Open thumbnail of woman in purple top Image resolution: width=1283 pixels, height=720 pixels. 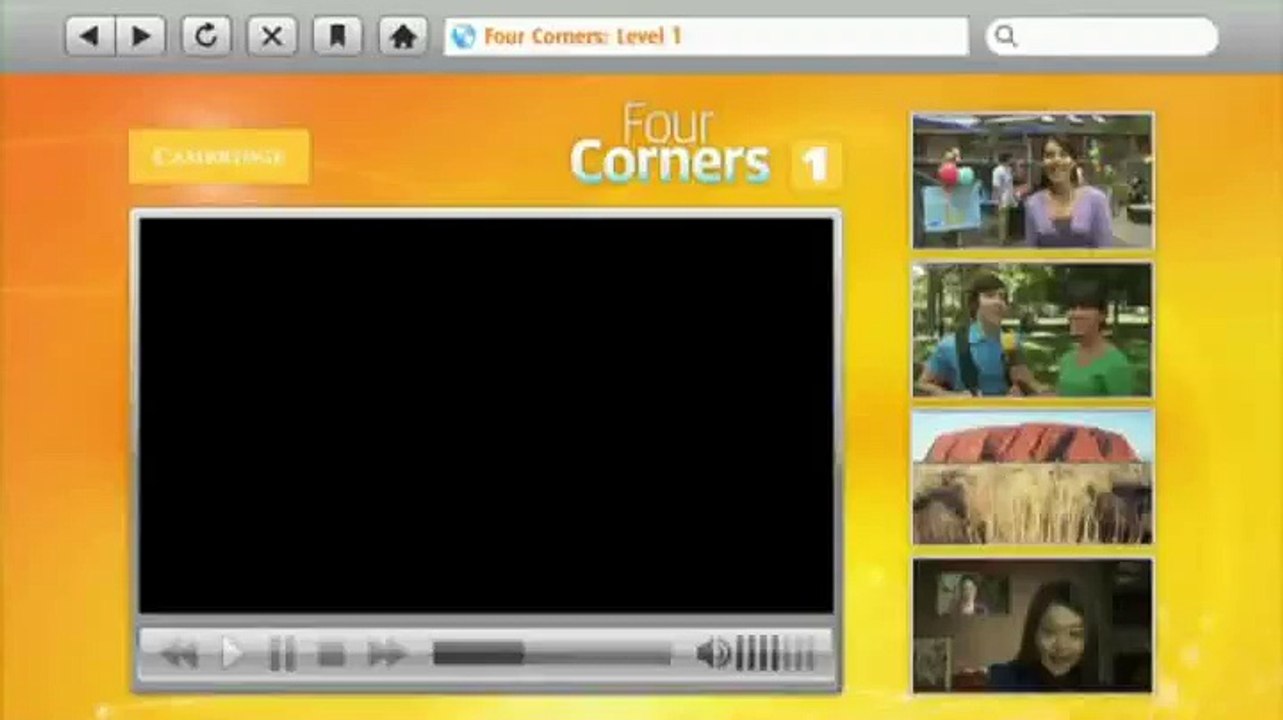(1032, 180)
